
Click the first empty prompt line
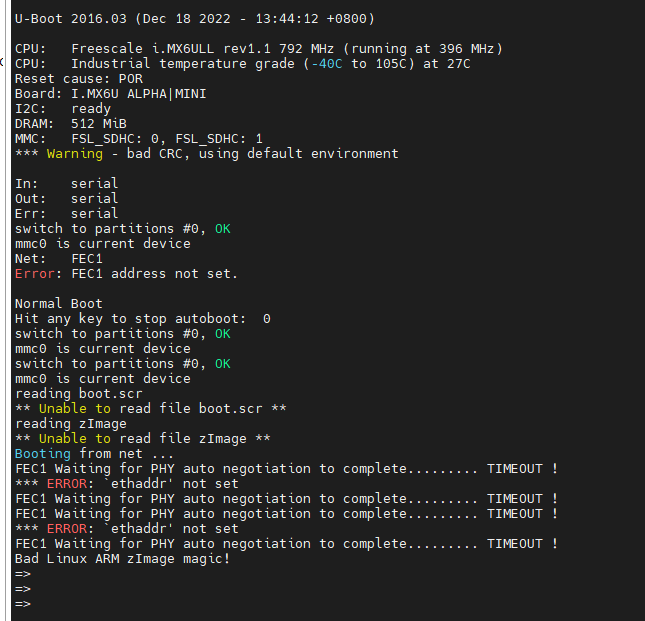[23, 574]
